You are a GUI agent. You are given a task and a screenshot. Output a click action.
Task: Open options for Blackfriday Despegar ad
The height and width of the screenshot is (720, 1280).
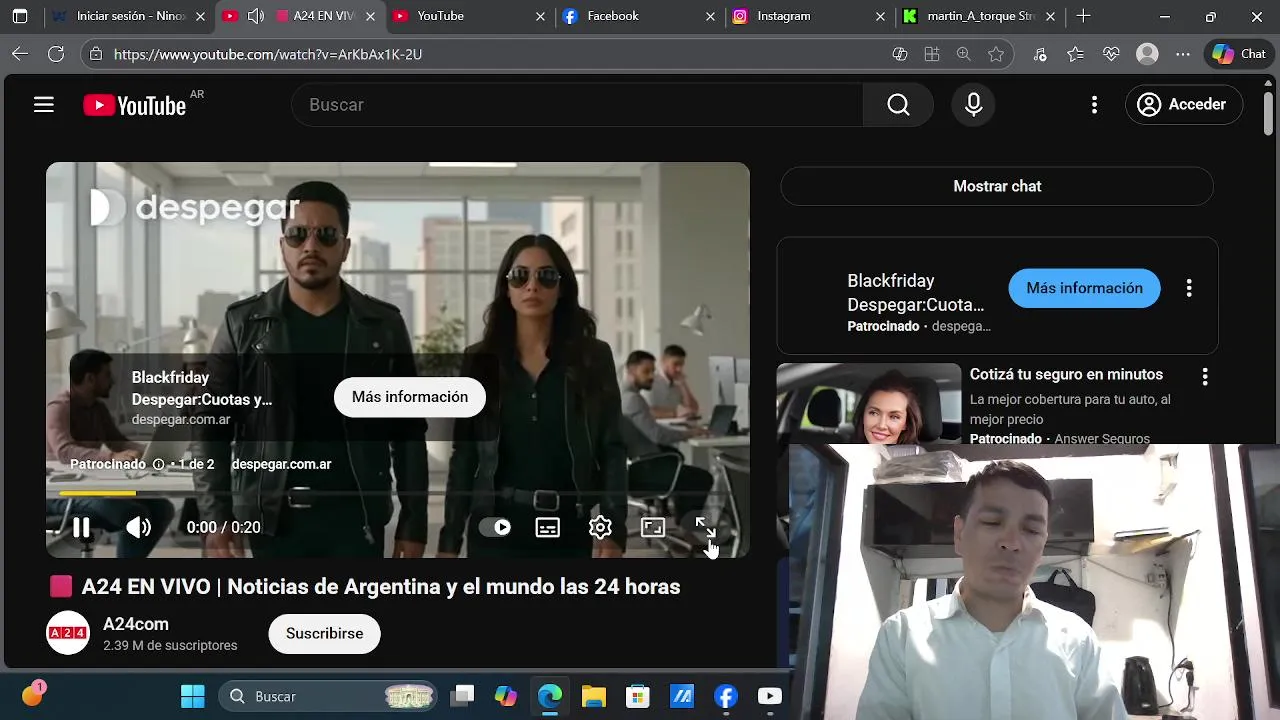click(x=1189, y=288)
